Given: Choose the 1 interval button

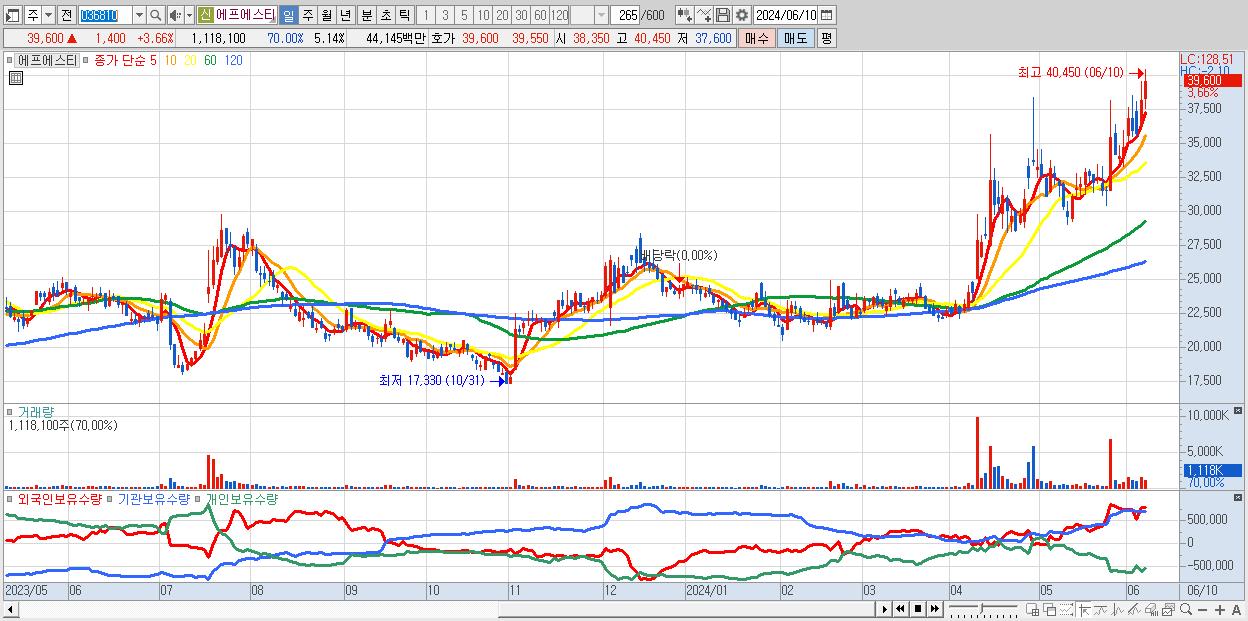Looking at the screenshot, I should coord(425,15).
